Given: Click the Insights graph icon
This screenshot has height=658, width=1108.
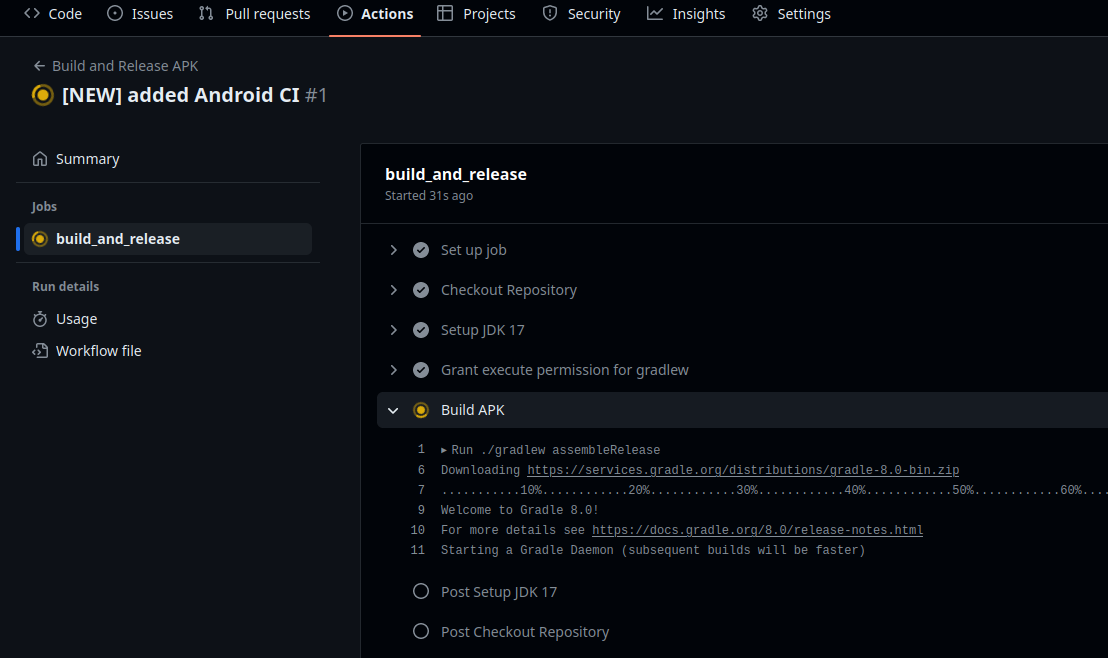Looking at the screenshot, I should coord(655,13).
